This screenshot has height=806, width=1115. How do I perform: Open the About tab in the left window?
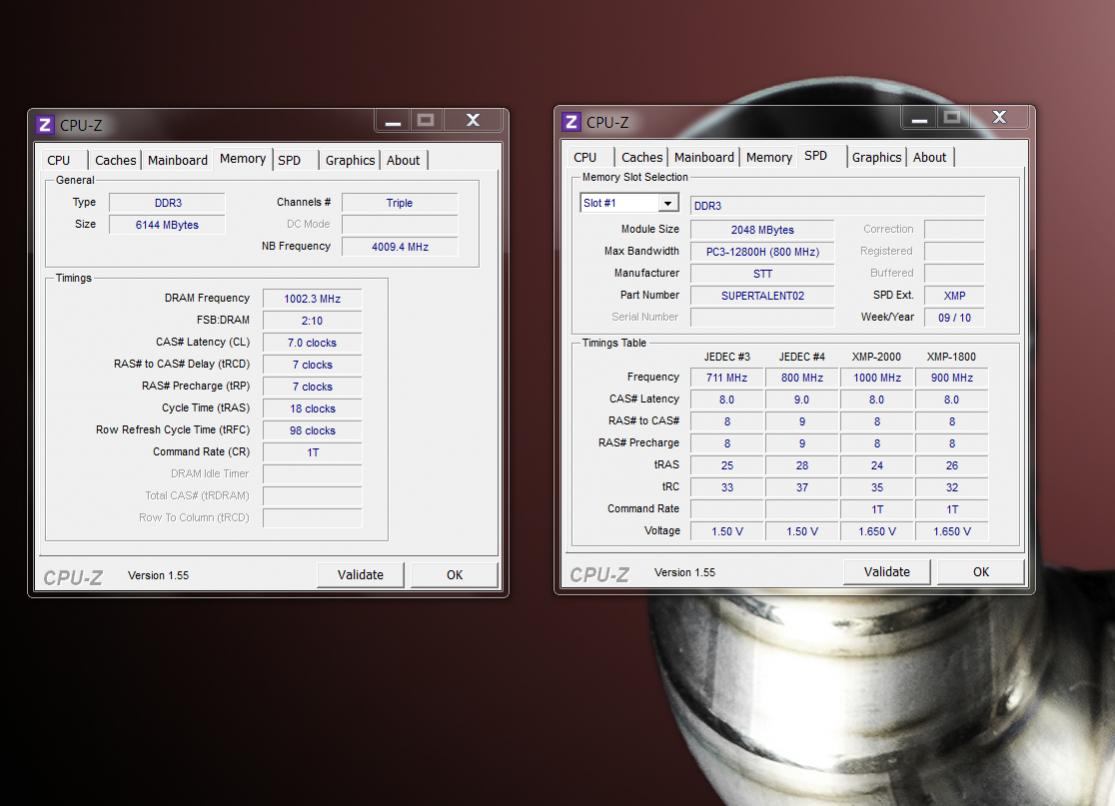(403, 160)
